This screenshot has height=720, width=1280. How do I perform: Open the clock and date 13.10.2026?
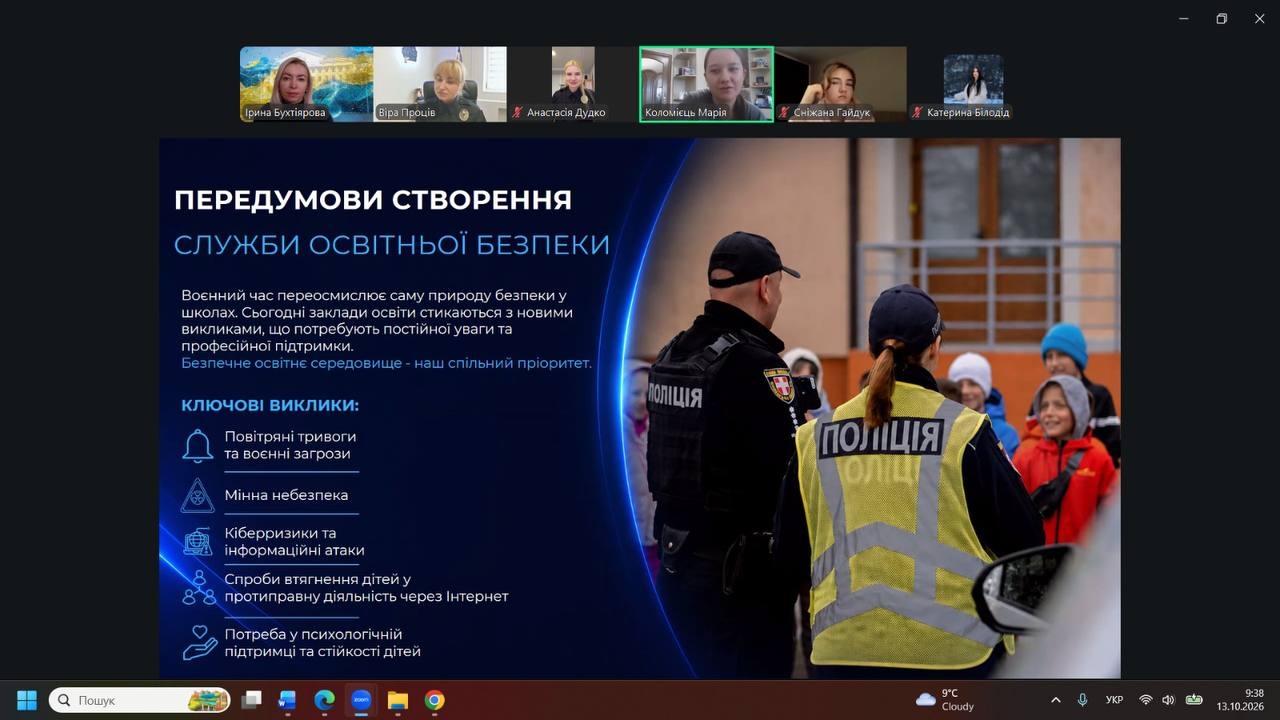click(1240, 700)
